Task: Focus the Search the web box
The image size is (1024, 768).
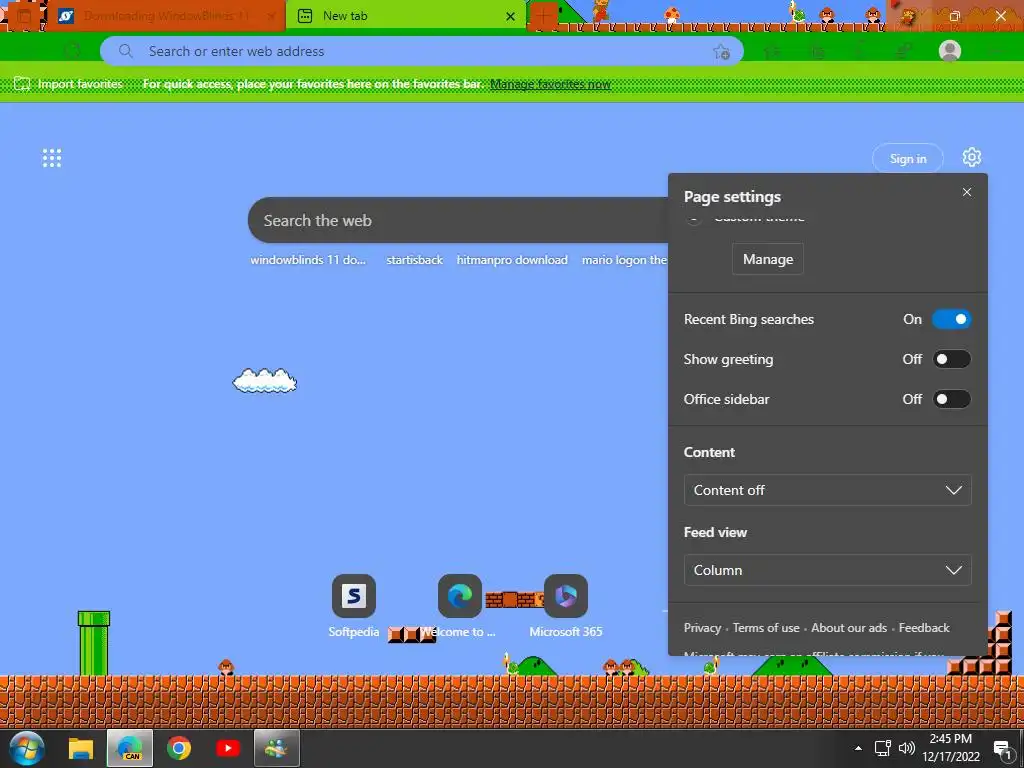Action: pyautogui.click(x=458, y=220)
